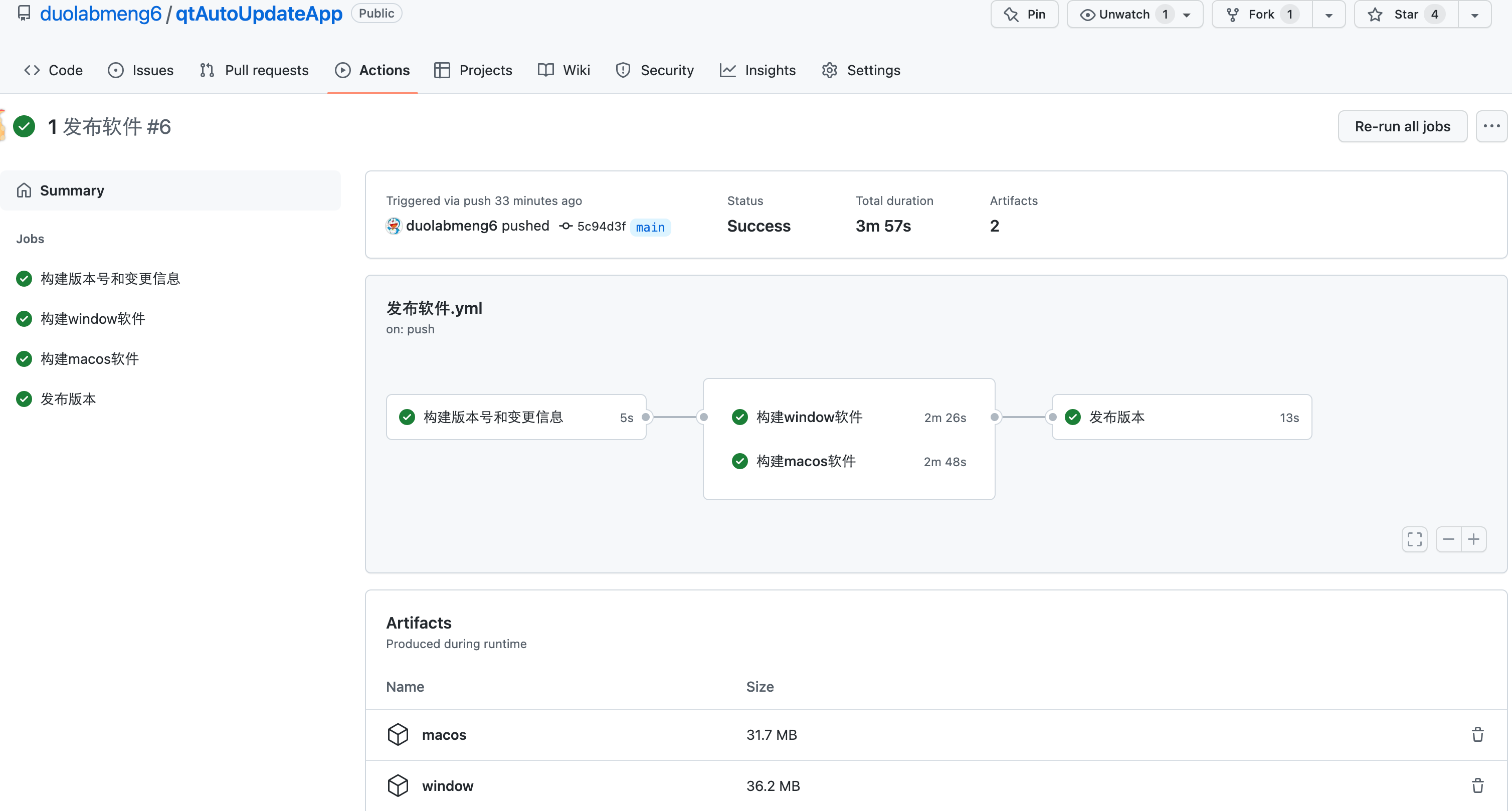
Task: Zoom in the workflow graph
Action: (x=1474, y=539)
